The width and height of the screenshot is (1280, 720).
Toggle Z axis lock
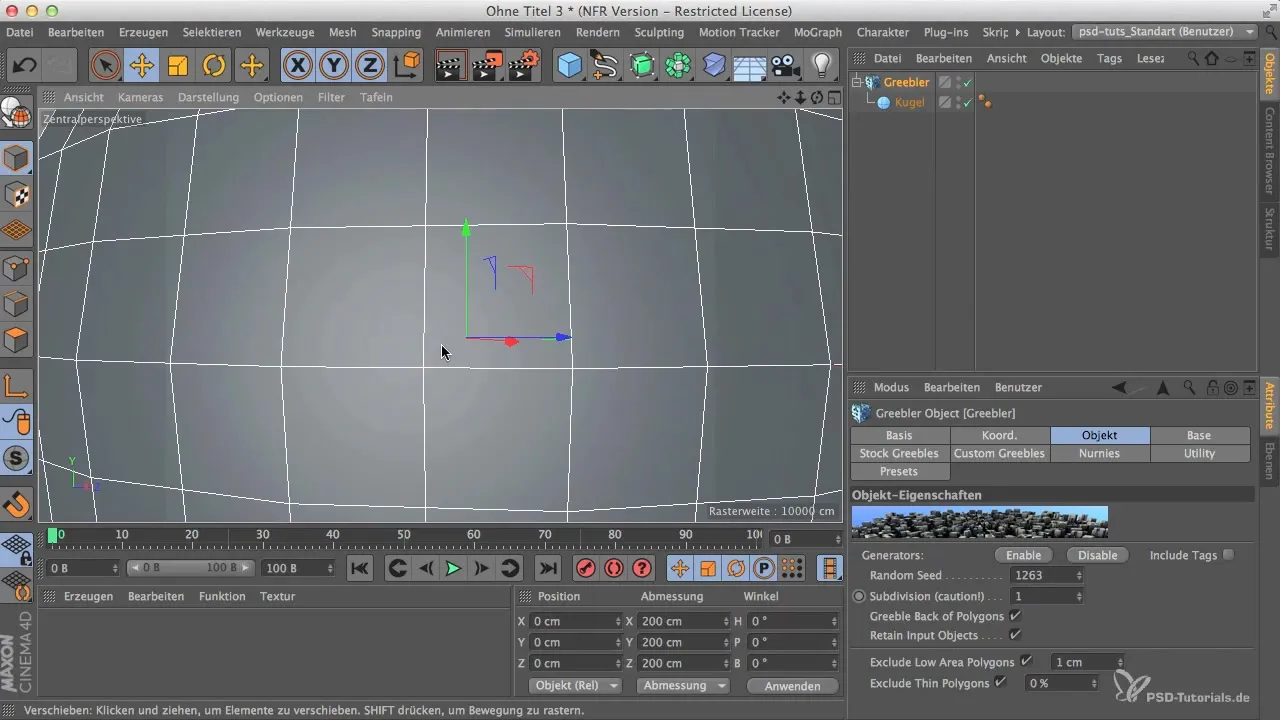(370, 66)
